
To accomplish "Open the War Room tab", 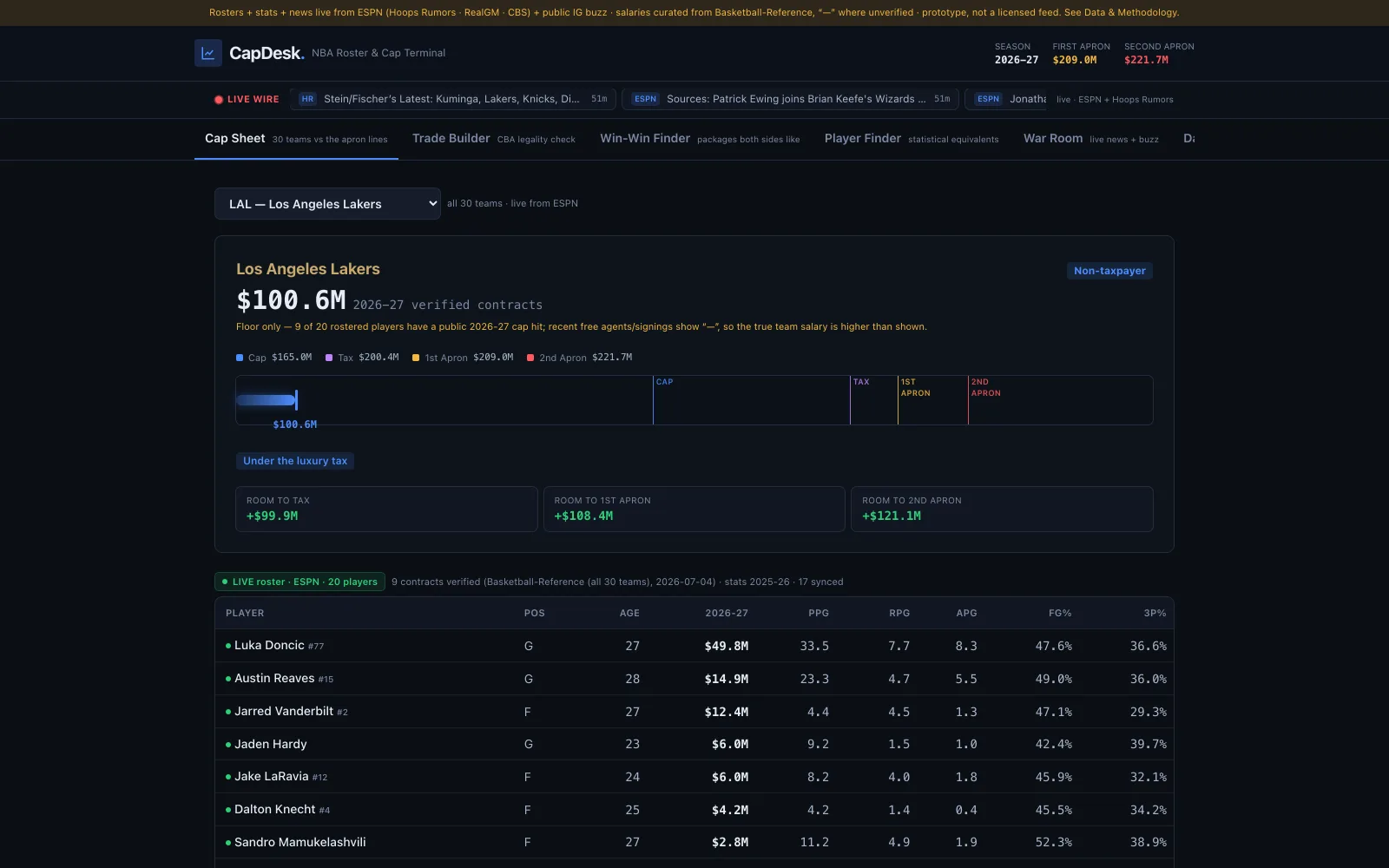I will coord(1090,139).
